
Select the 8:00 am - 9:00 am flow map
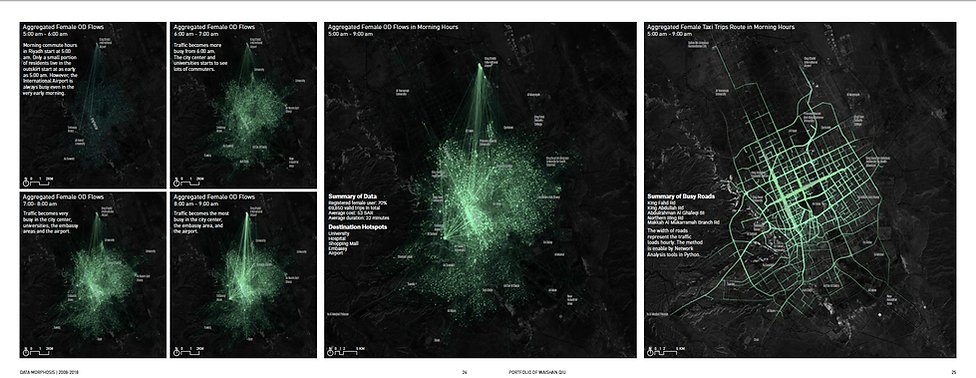[243, 275]
